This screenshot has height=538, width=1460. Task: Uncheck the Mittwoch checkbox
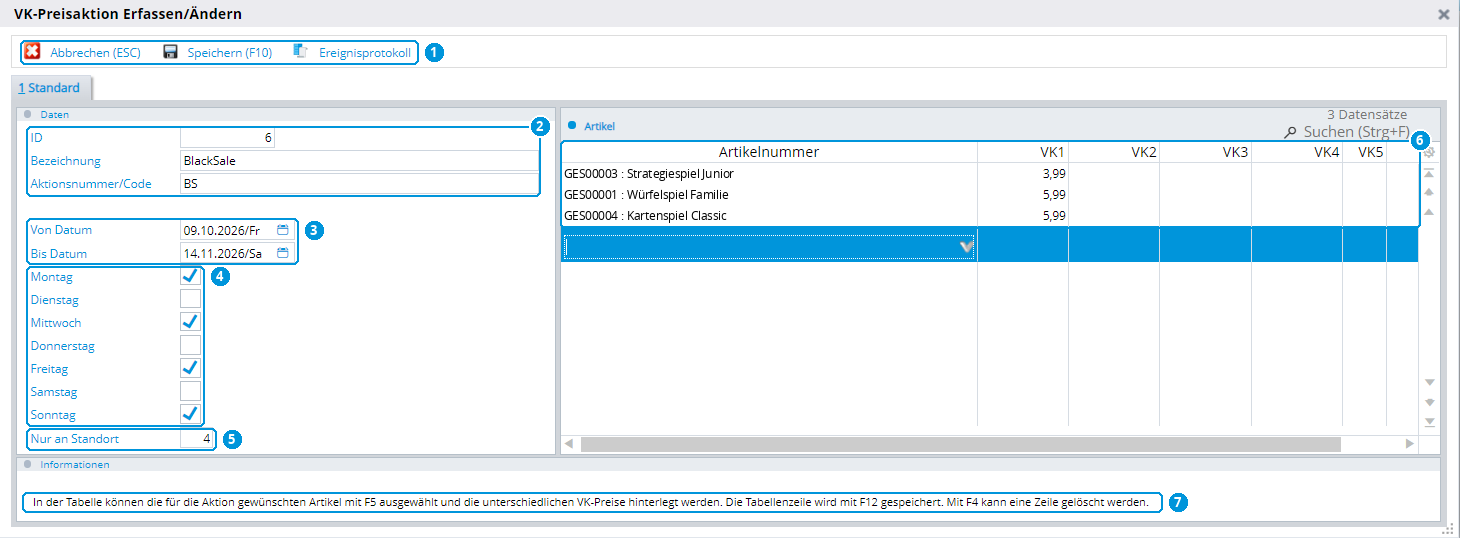[190, 322]
